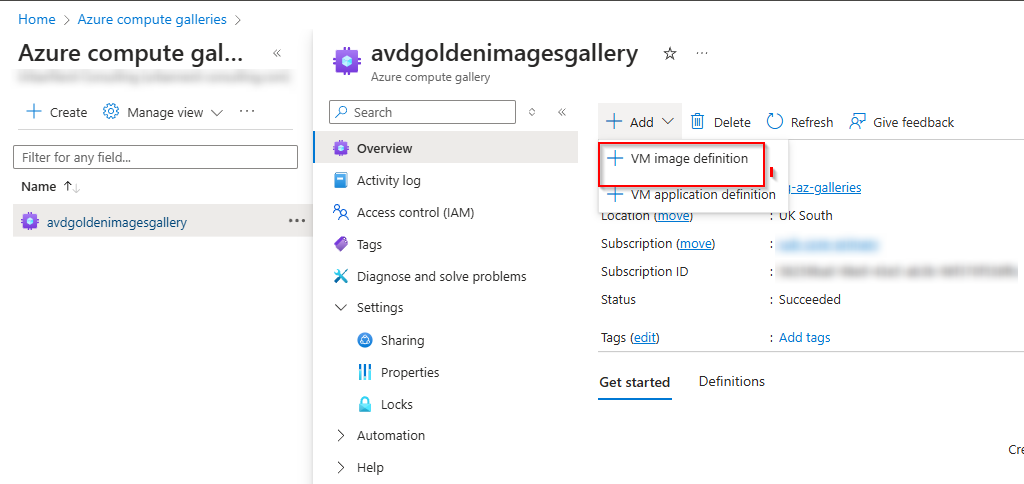The height and width of the screenshot is (484, 1024).
Task: Click the Add tags link
Action: pos(804,338)
